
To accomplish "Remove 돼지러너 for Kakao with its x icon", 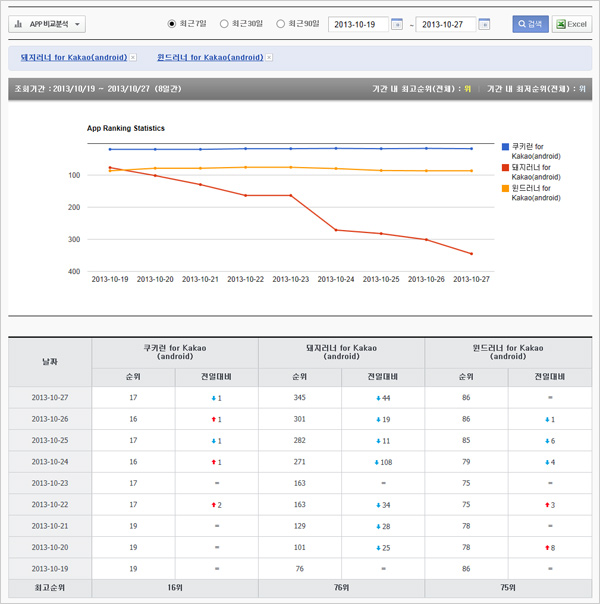I will [133, 57].
